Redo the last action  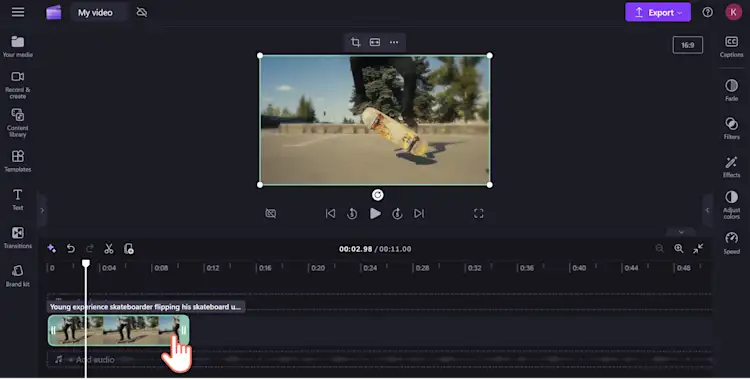click(x=90, y=248)
